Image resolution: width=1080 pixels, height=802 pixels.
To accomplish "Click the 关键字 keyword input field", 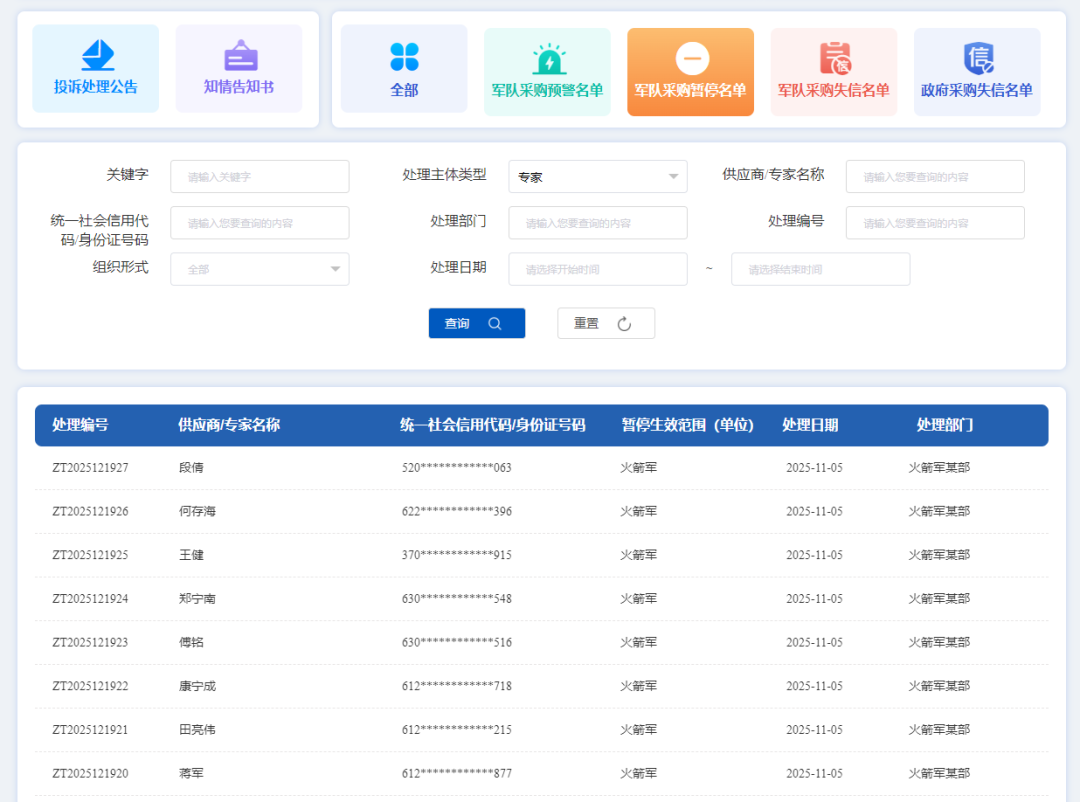I will point(259,176).
